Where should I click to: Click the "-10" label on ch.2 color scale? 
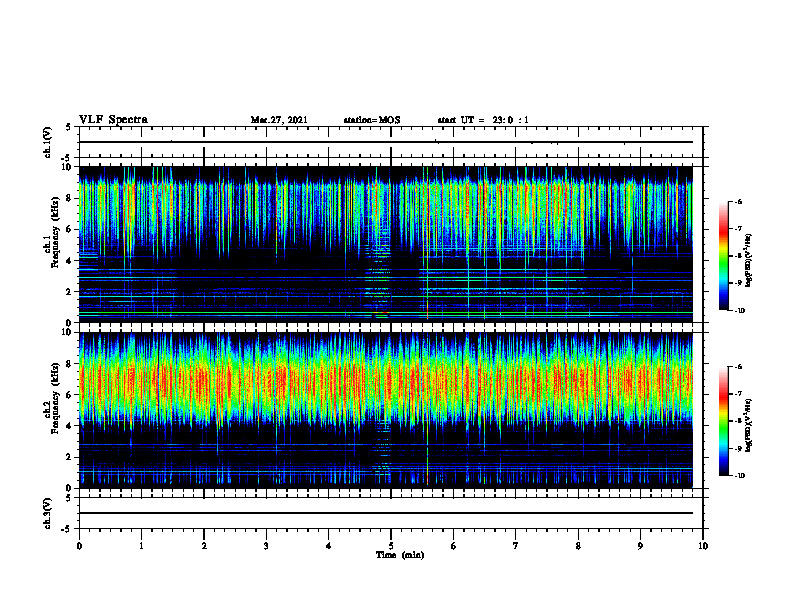click(x=739, y=476)
